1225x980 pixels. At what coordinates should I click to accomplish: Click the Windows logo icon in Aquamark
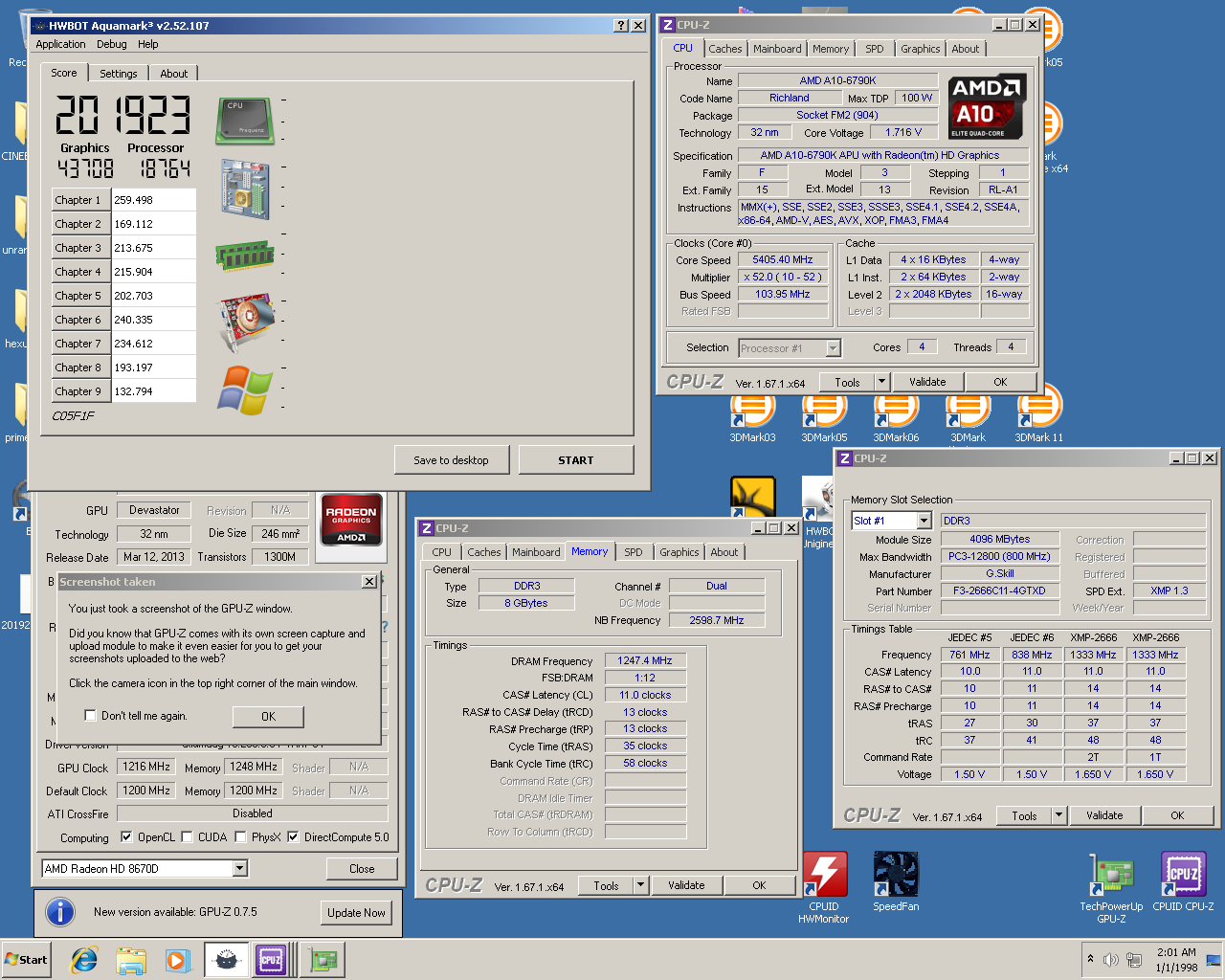coord(245,390)
